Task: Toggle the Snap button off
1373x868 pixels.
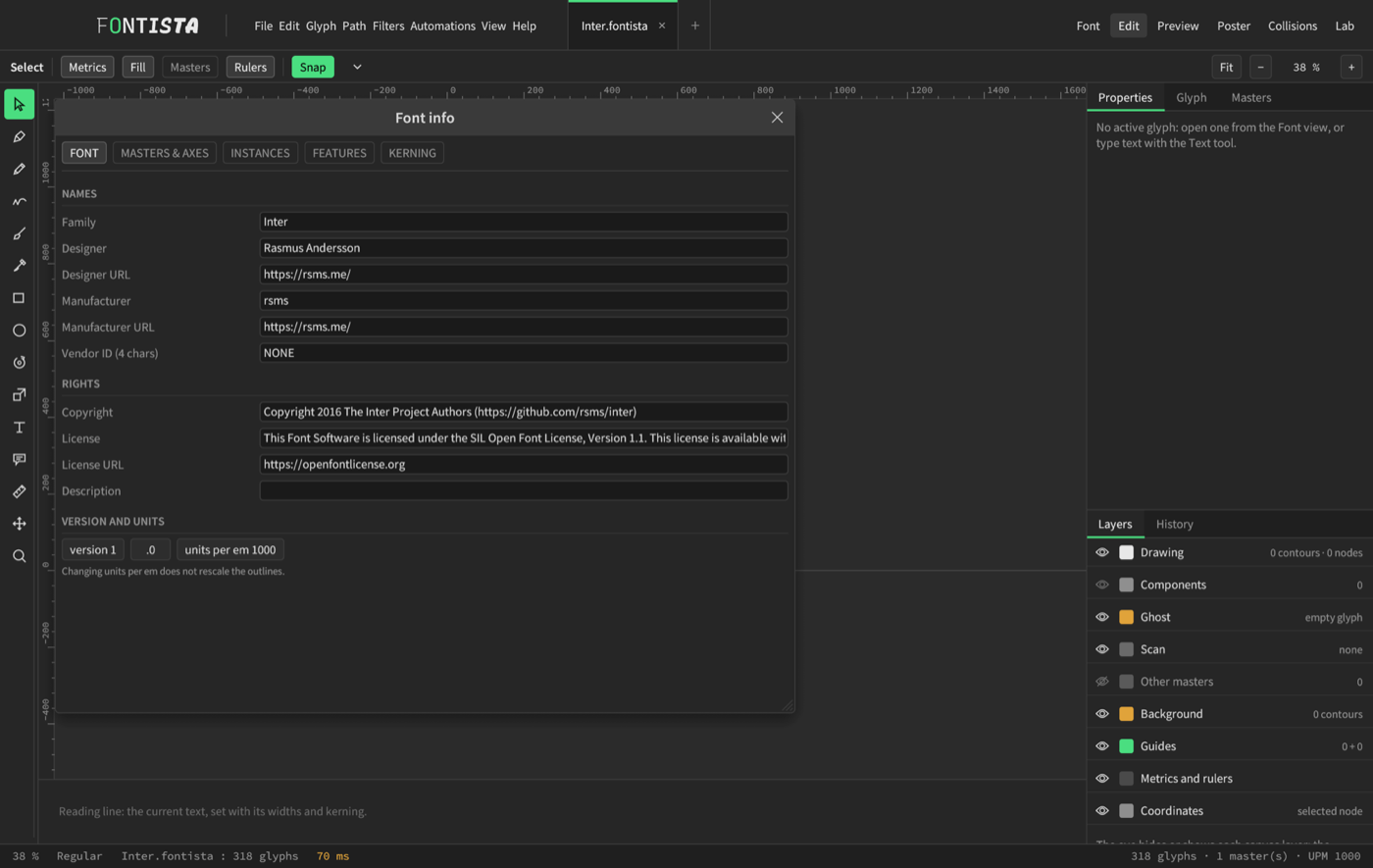Action: pyautogui.click(x=313, y=67)
